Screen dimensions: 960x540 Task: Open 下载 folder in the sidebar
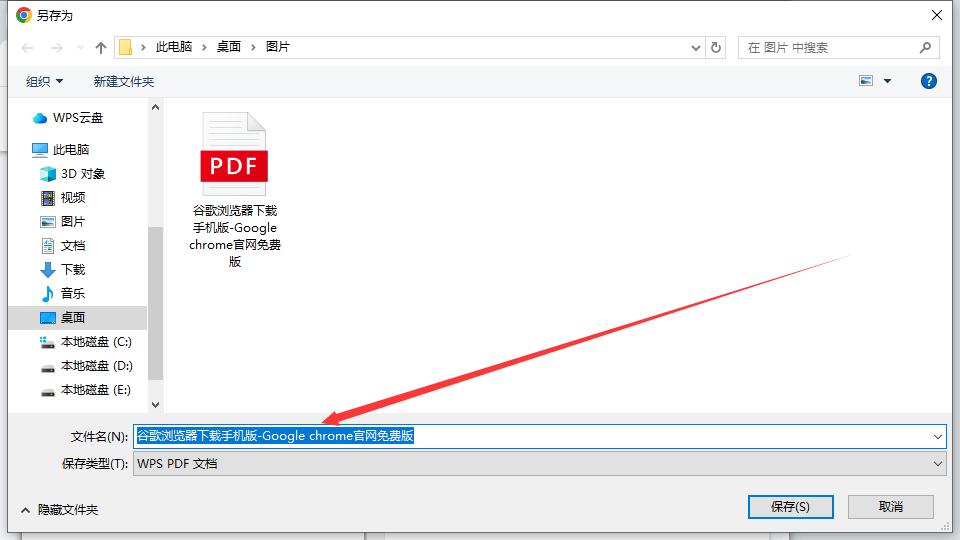point(62,269)
